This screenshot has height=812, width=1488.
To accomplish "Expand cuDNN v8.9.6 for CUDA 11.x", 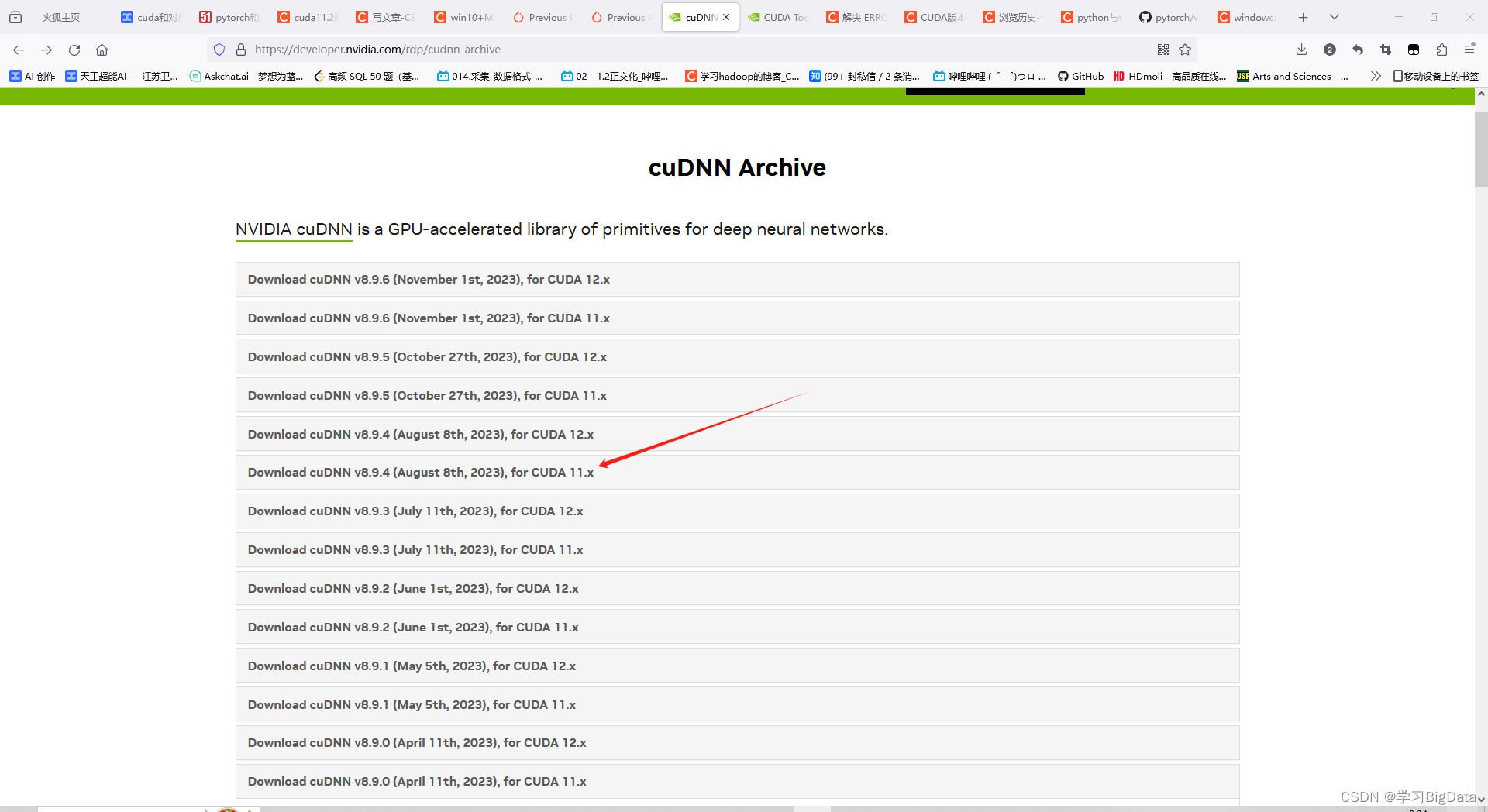I will coord(737,318).
